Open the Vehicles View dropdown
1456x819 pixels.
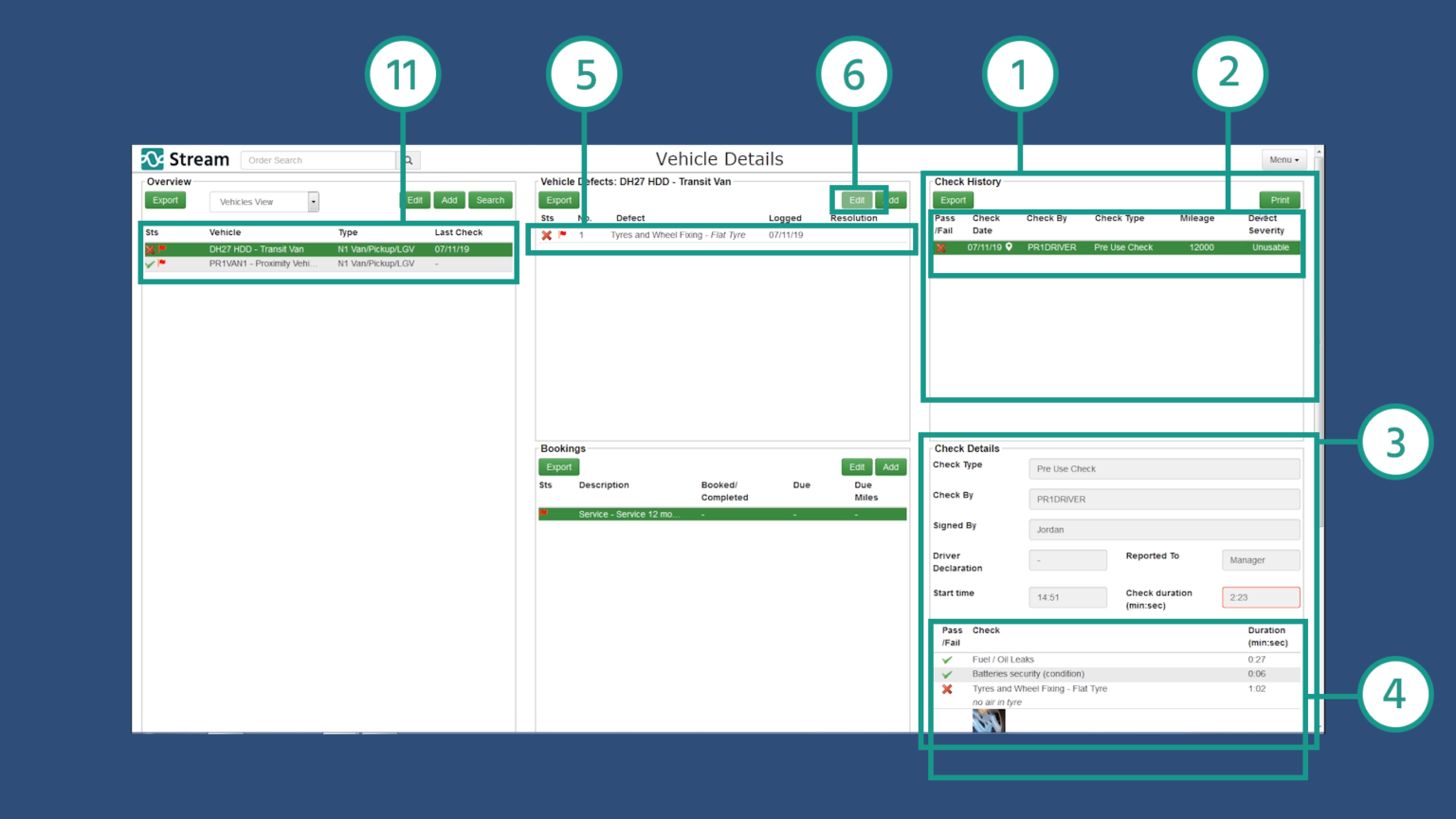312,201
